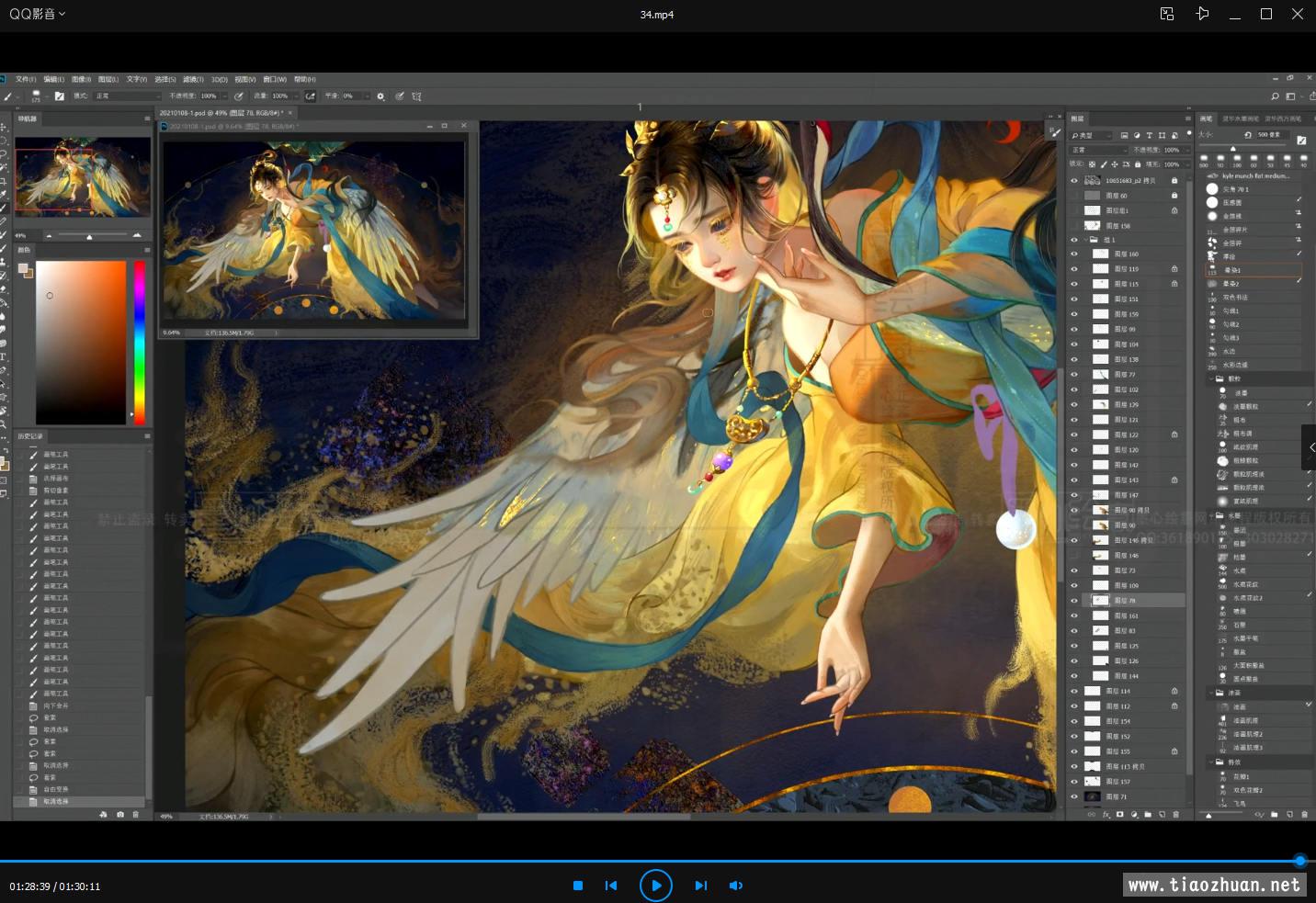Hide layer 图层 160 with eye icon
Viewport: 1316px width, 903px height.
[x=1073, y=254]
